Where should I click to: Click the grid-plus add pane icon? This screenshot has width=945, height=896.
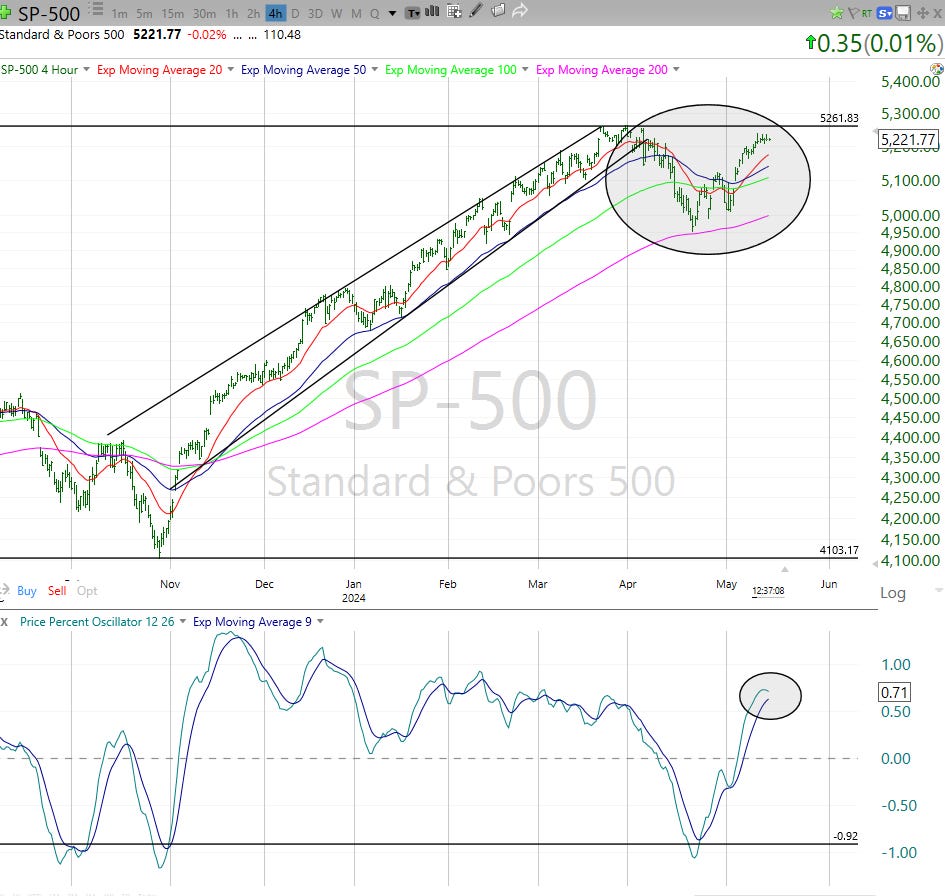[454, 11]
